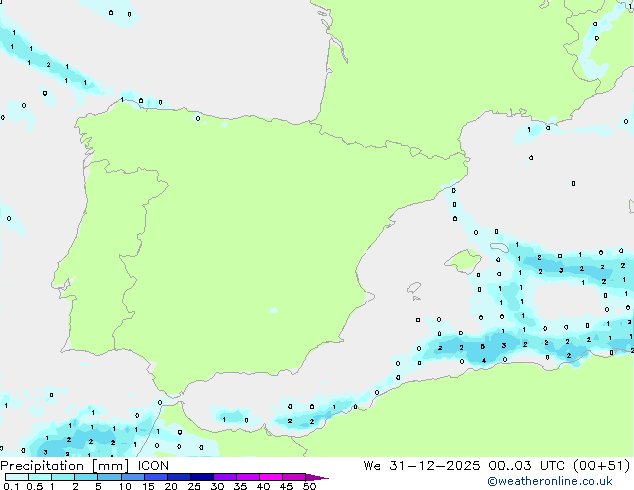Click the legend value label '30'
This screenshot has height=490, width=634.
click(x=217, y=486)
